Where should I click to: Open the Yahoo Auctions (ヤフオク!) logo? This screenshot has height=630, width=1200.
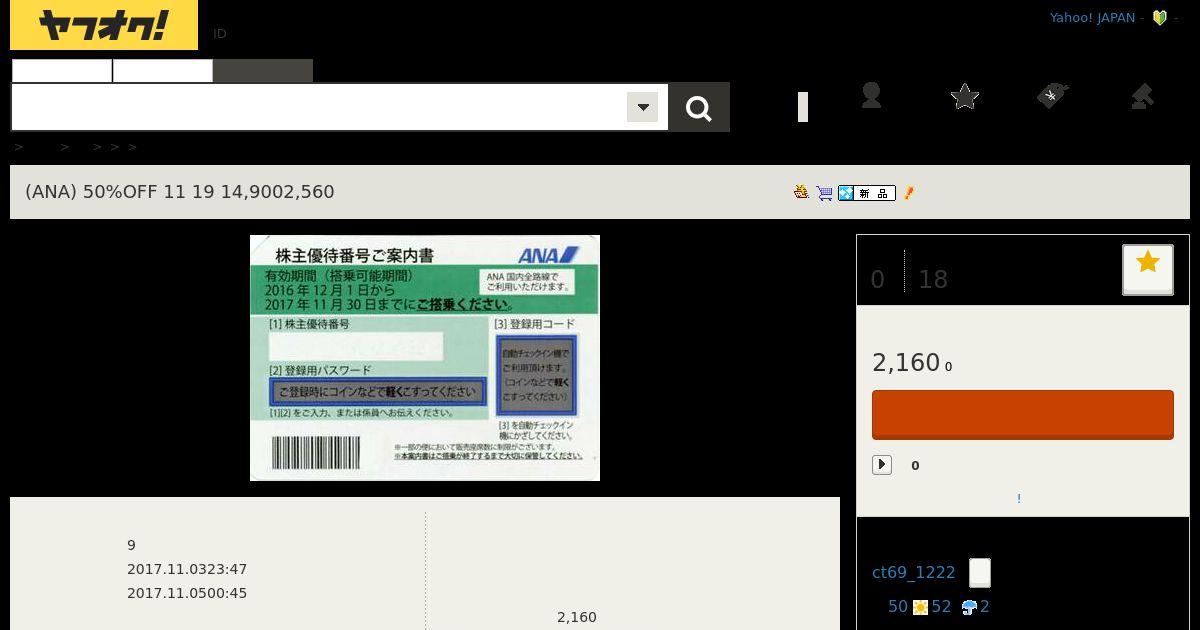[x=104, y=25]
